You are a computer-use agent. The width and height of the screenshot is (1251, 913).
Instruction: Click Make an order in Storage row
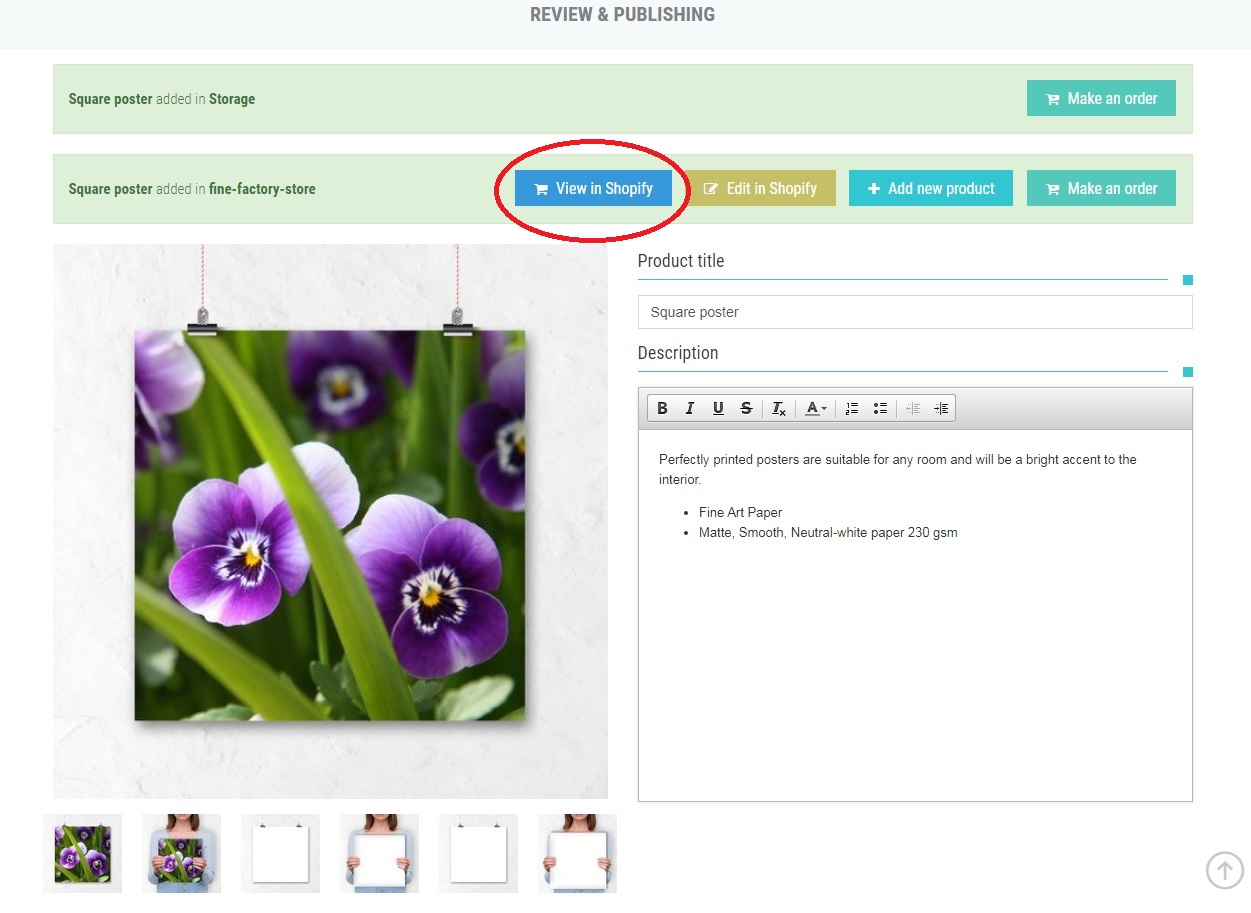(x=1101, y=98)
